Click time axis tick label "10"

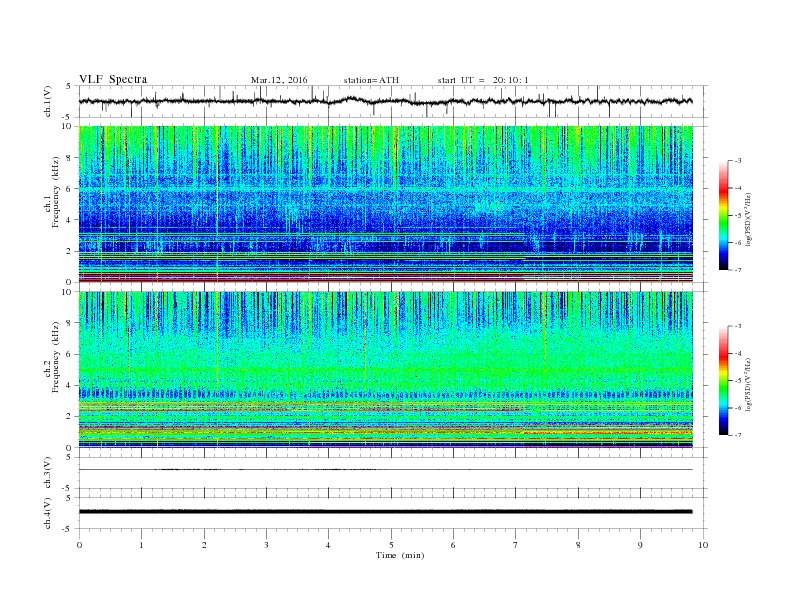(703, 545)
